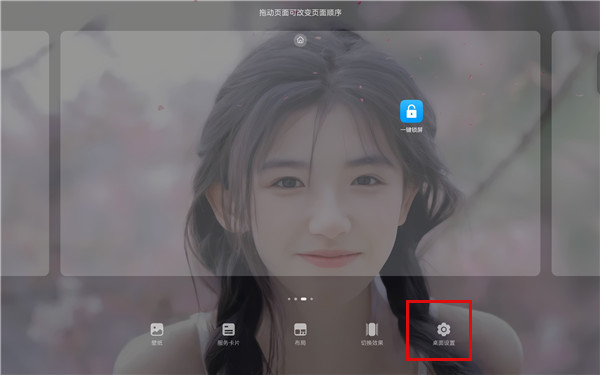The height and width of the screenshot is (375, 600).
Task: Select the previous page preview on left edge
Action: (25, 153)
